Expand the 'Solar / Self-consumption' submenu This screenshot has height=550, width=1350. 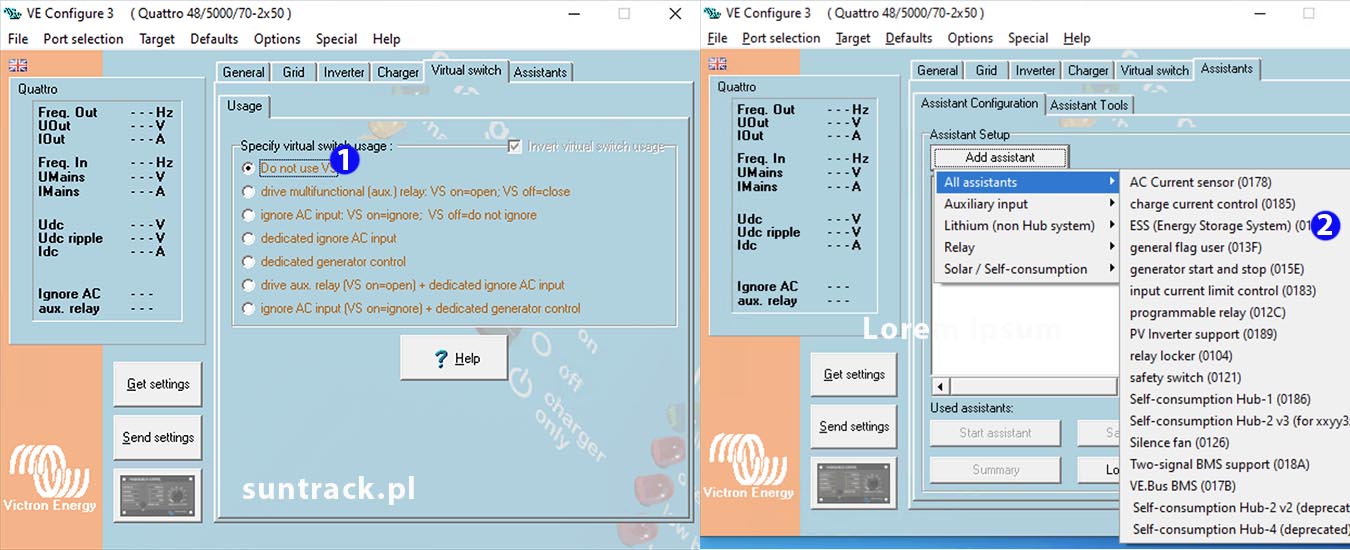coord(1028,269)
